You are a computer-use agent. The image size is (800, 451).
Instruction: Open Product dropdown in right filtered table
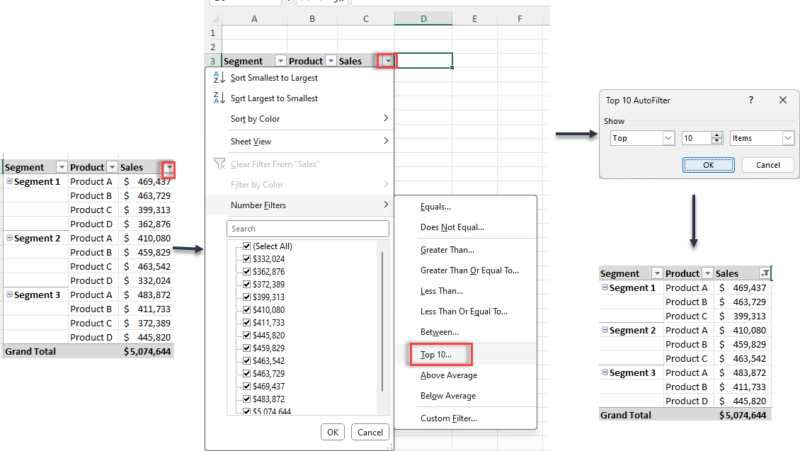tap(707, 273)
